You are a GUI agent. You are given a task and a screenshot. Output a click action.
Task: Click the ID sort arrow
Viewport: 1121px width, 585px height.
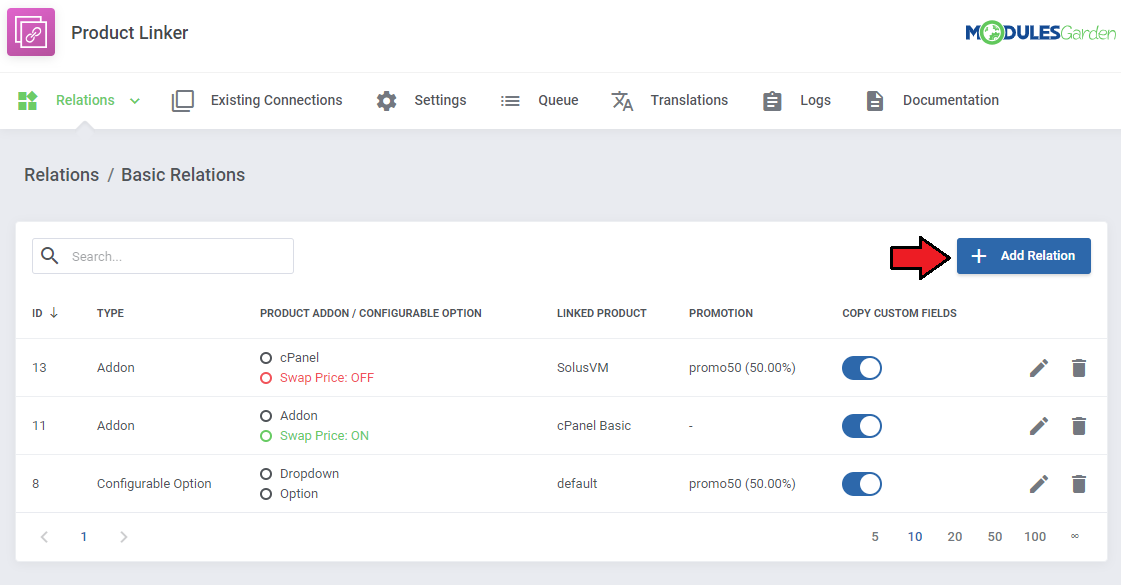(54, 313)
